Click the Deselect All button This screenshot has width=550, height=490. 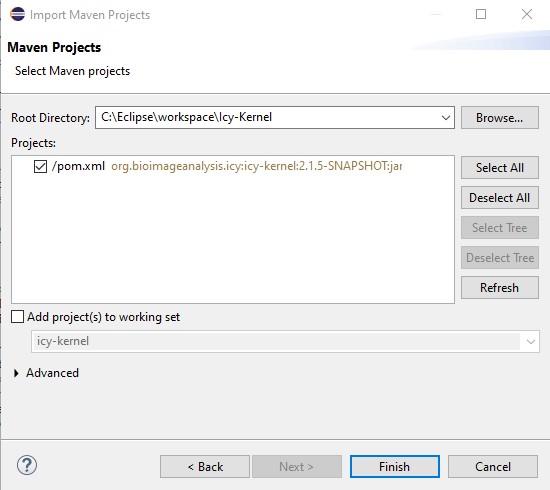tap(499, 198)
